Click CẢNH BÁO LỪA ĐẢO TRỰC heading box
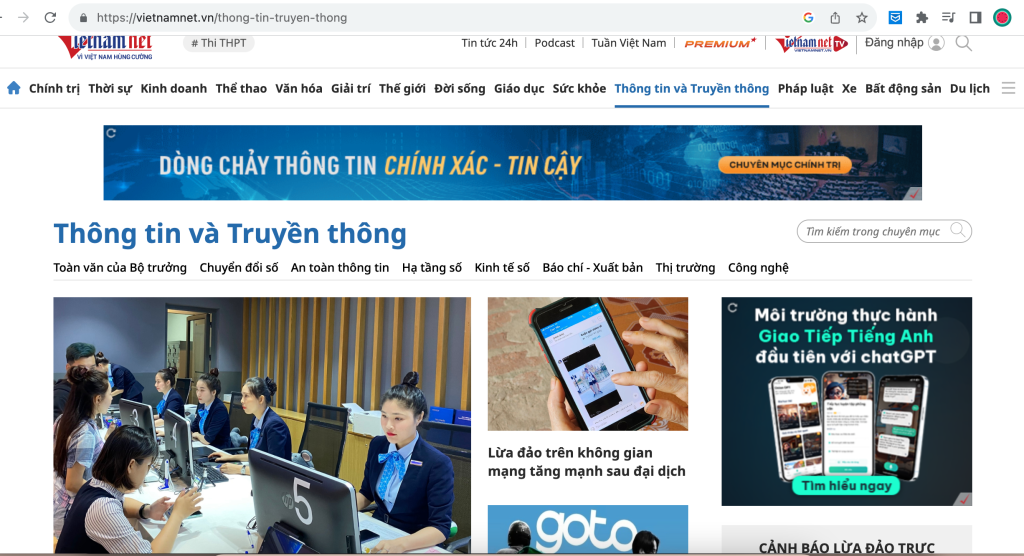The height and width of the screenshot is (556, 1024). click(846, 541)
